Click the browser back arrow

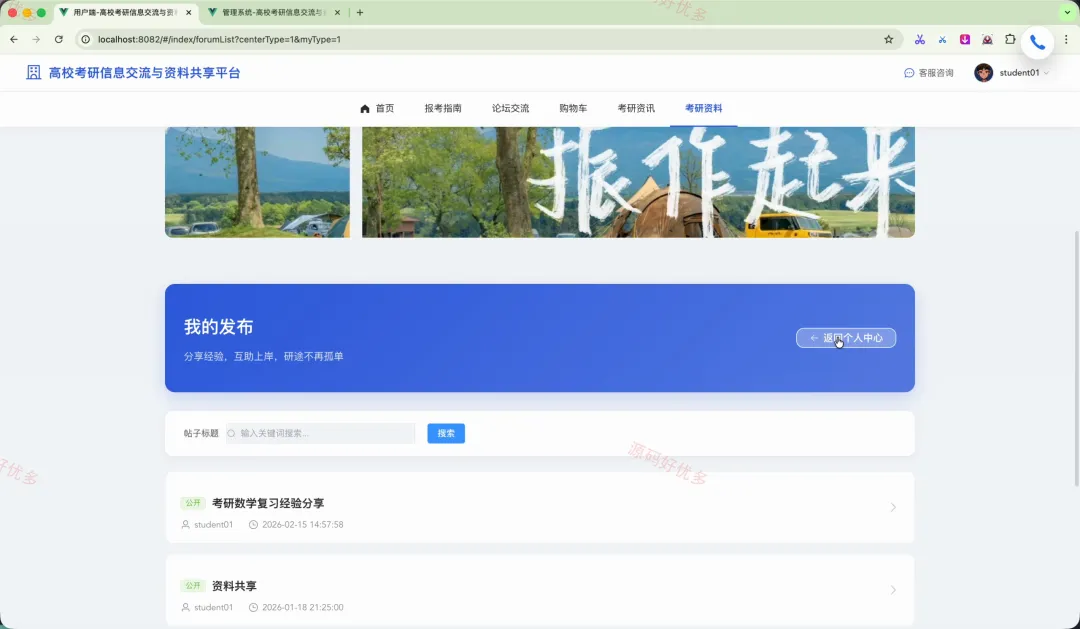tap(14, 39)
